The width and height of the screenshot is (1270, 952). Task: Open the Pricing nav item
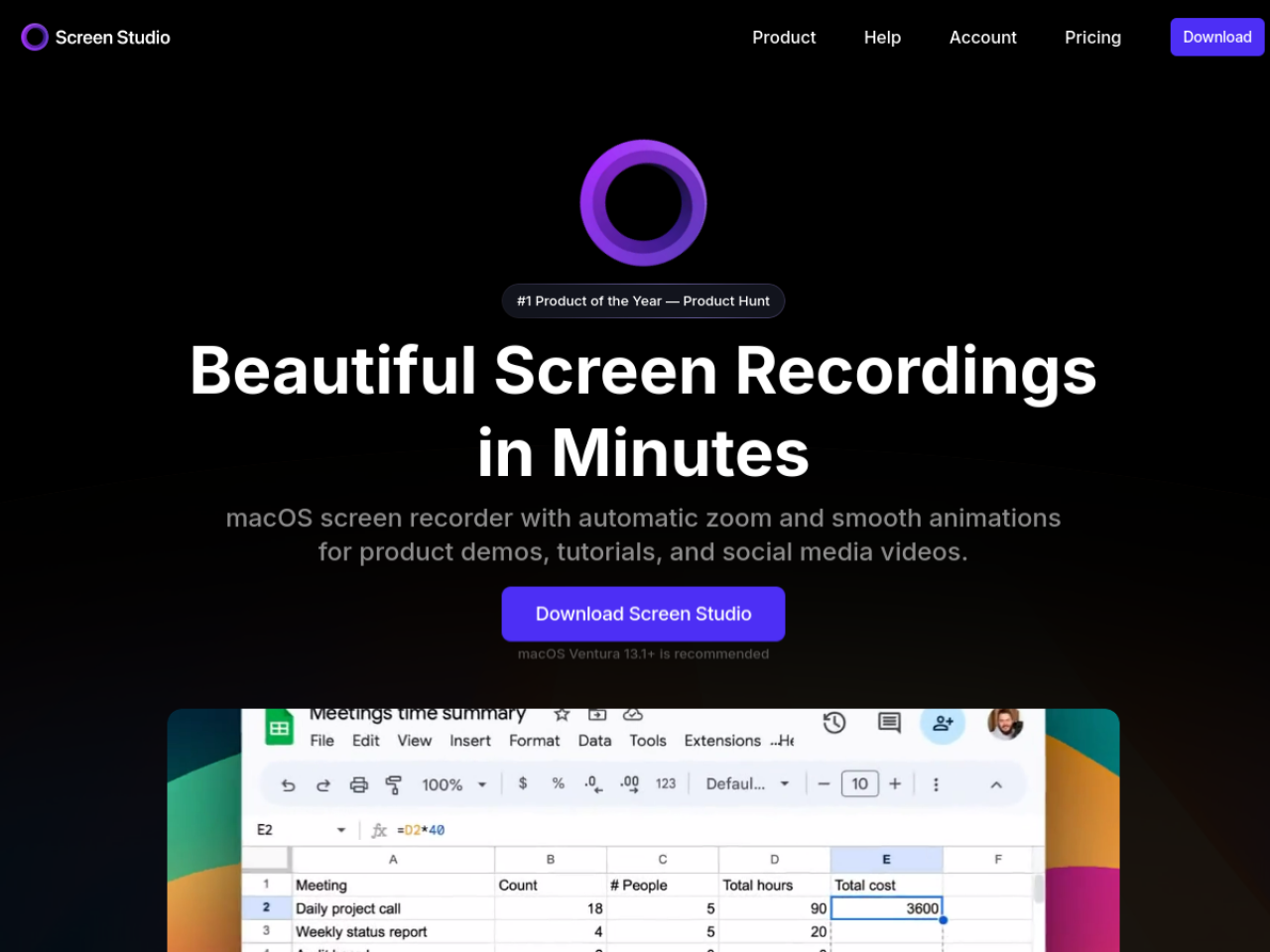1092,37
